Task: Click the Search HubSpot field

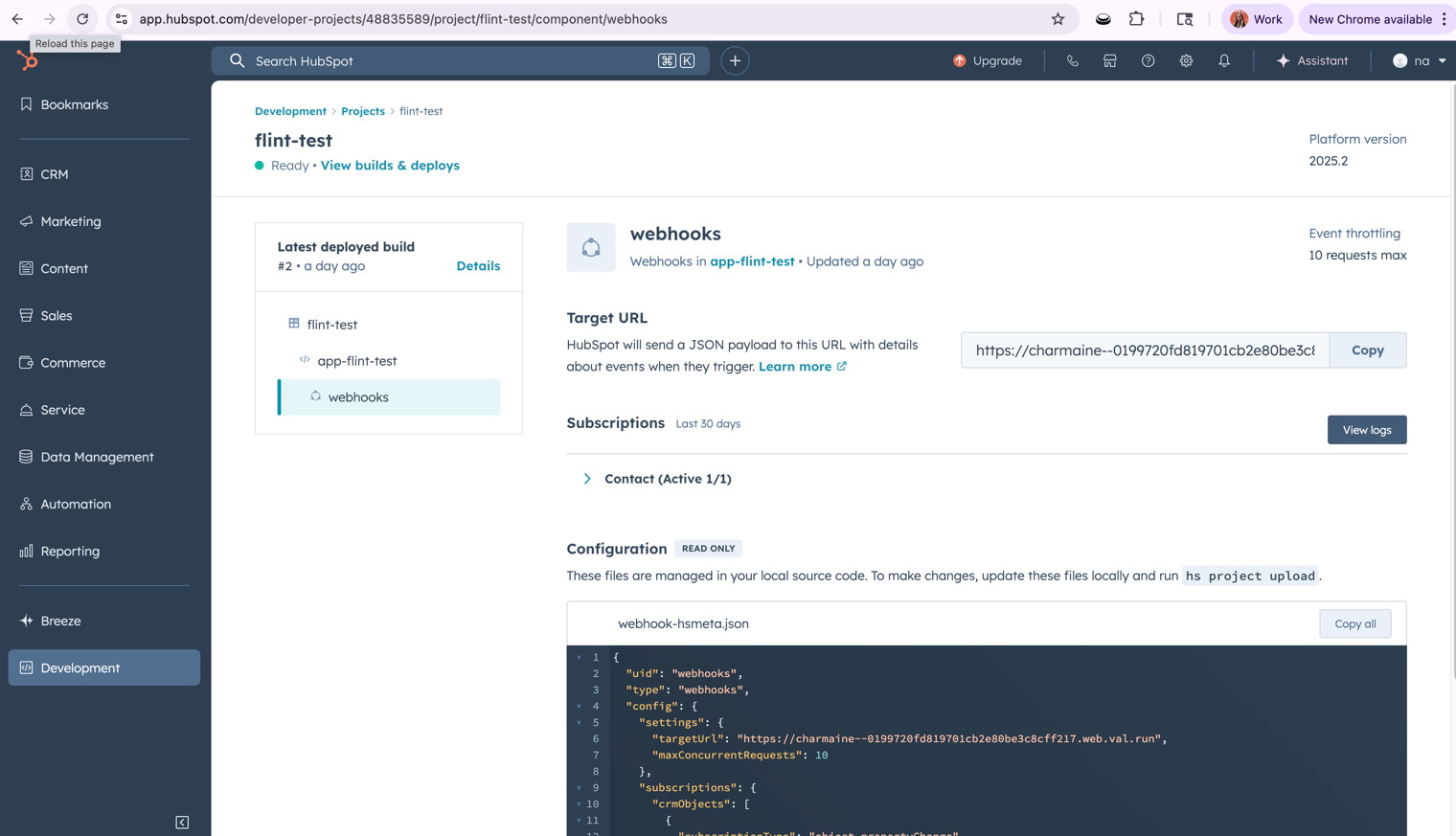Action: click(450, 60)
